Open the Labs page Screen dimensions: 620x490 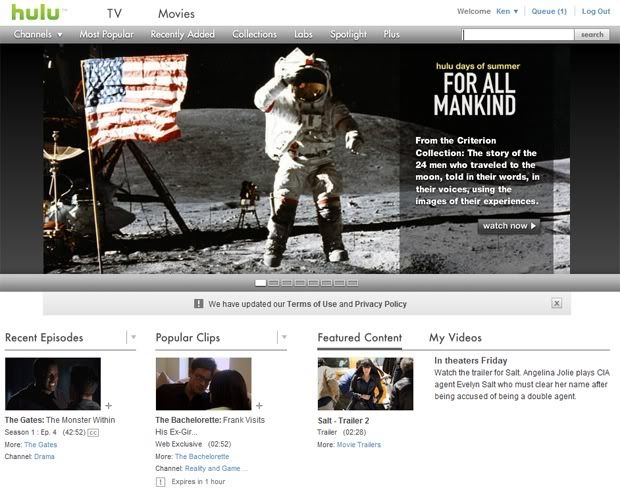point(303,34)
